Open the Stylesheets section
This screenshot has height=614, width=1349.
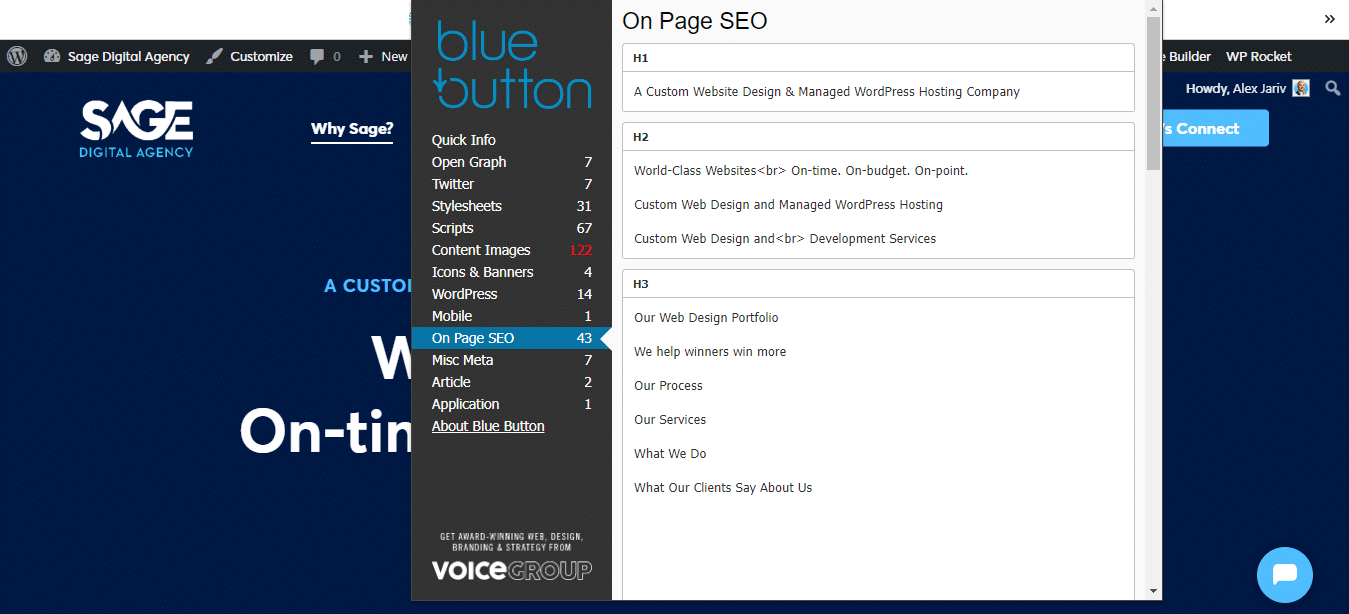pyautogui.click(x=512, y=206)
